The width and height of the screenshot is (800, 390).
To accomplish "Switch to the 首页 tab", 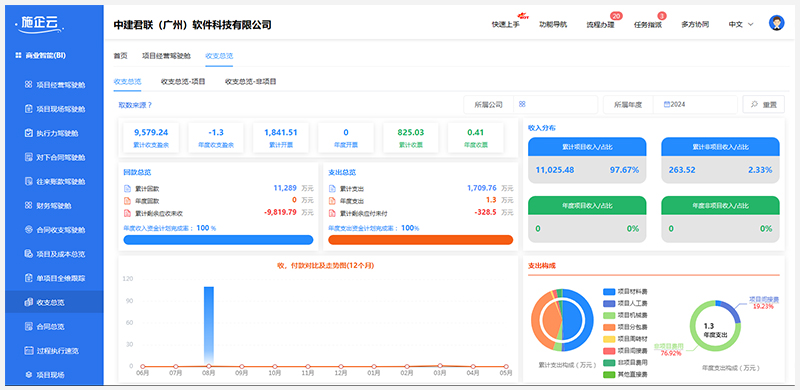I will coord(120,56).
